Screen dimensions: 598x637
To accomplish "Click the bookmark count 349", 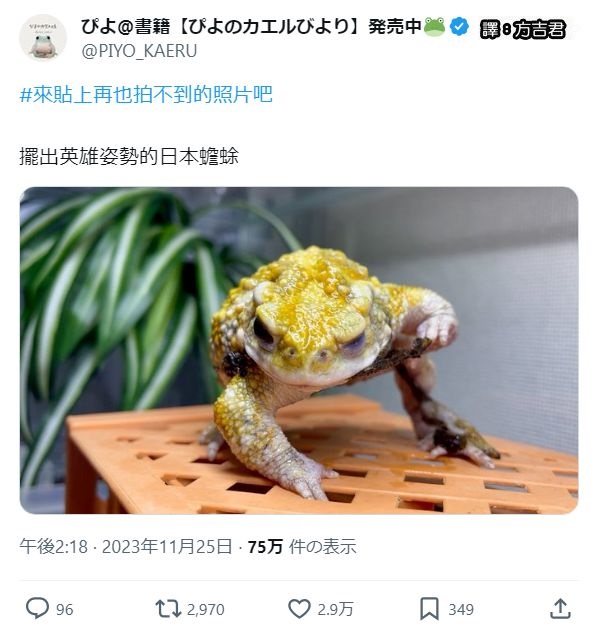I will pyautogui.click(x=461, y=609).
